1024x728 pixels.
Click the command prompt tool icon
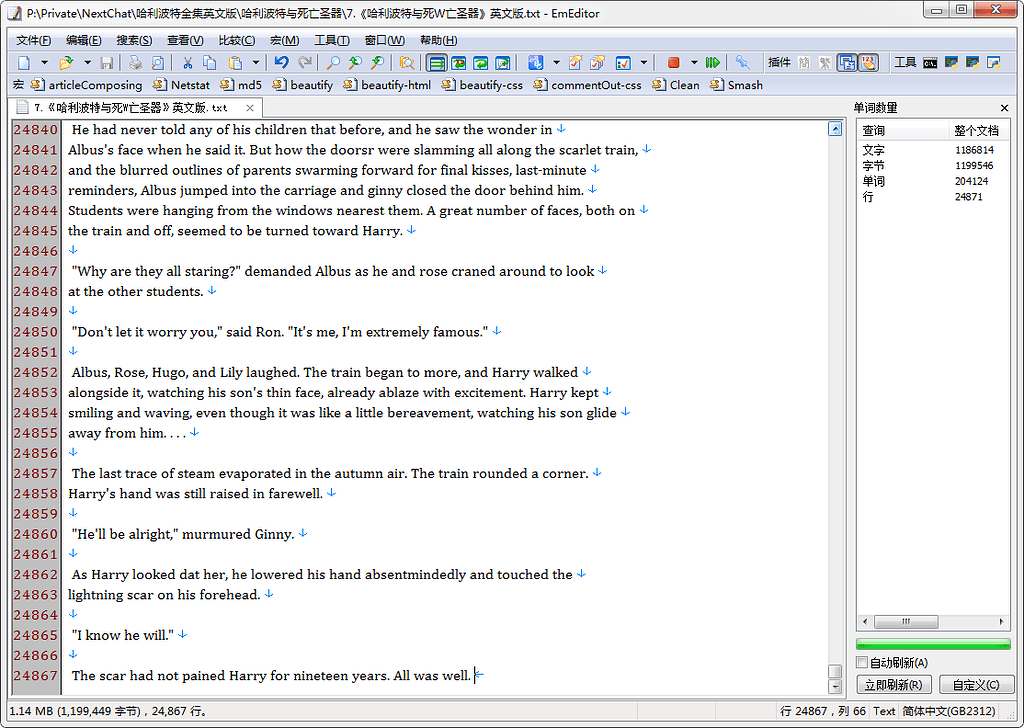pos(930,63)
